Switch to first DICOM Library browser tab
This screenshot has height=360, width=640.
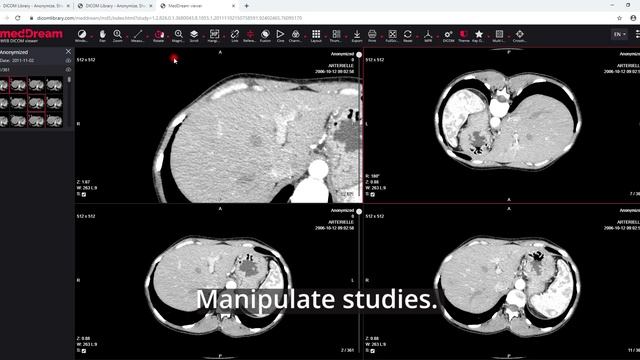tap(36, 6)
